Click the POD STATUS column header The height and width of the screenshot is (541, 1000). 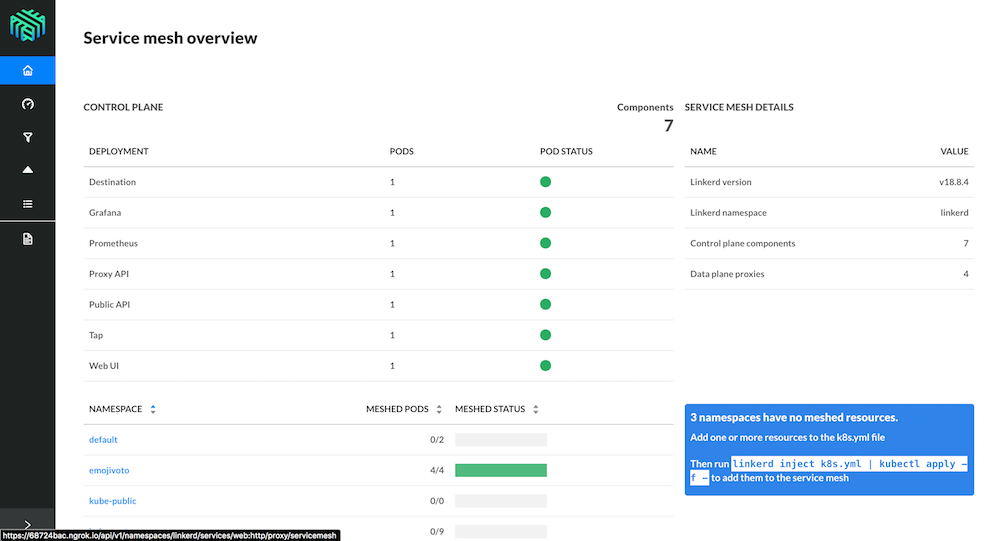pos(566,151)
